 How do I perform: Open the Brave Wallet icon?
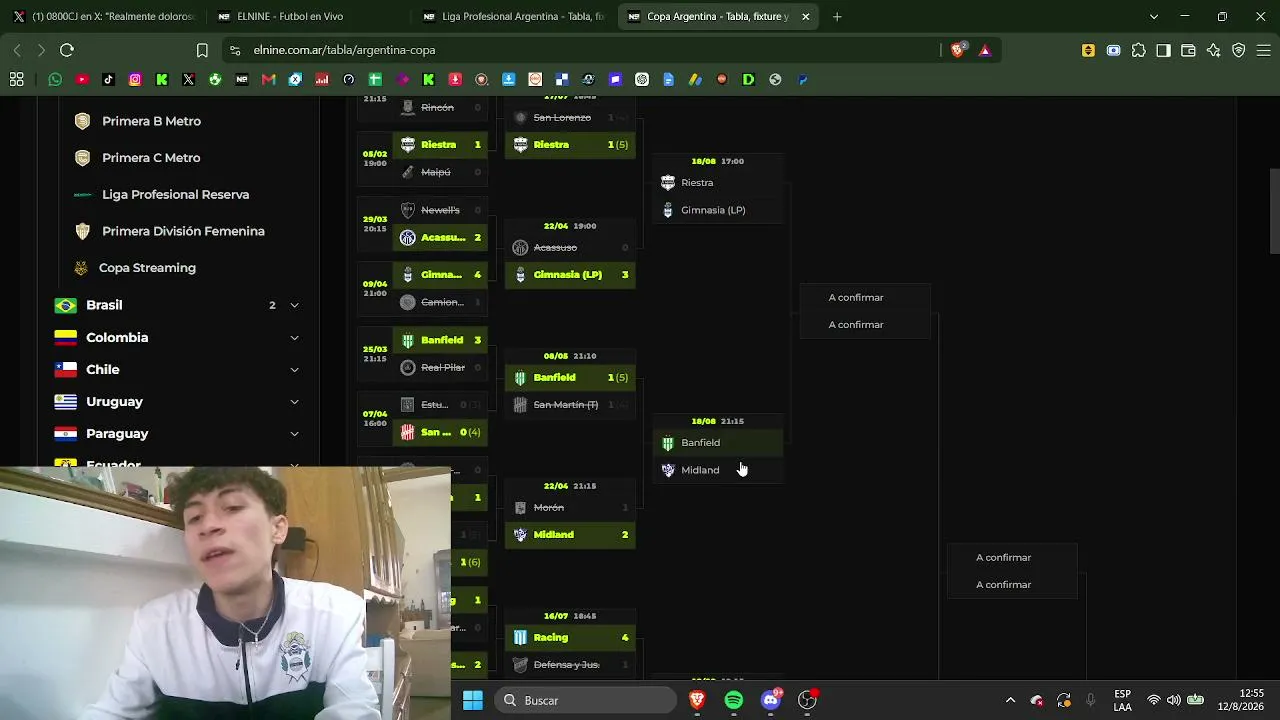[x=1188, y=50]
